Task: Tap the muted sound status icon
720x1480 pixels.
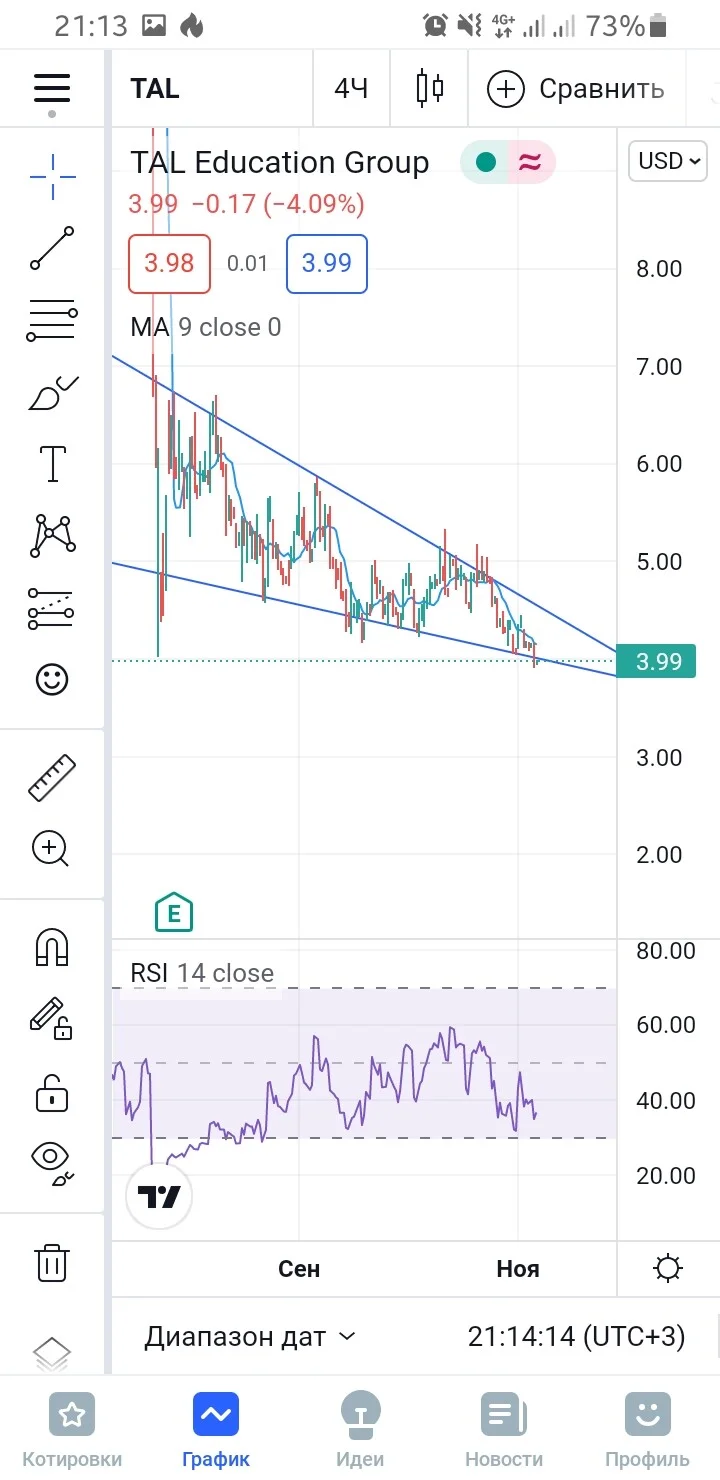Action: pyautogui.click(x=469, y=26)
